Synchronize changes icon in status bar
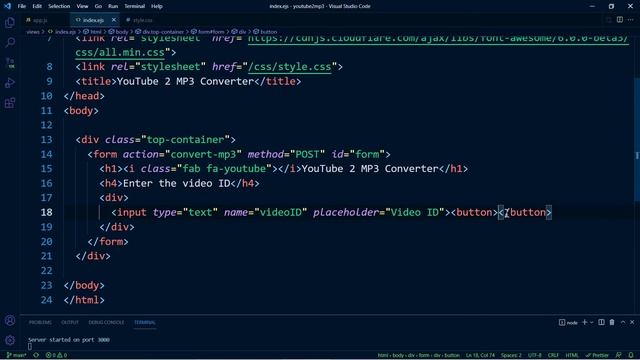This screenshot has height=360, width=640. pyautogui.click(x=36, y=355)
